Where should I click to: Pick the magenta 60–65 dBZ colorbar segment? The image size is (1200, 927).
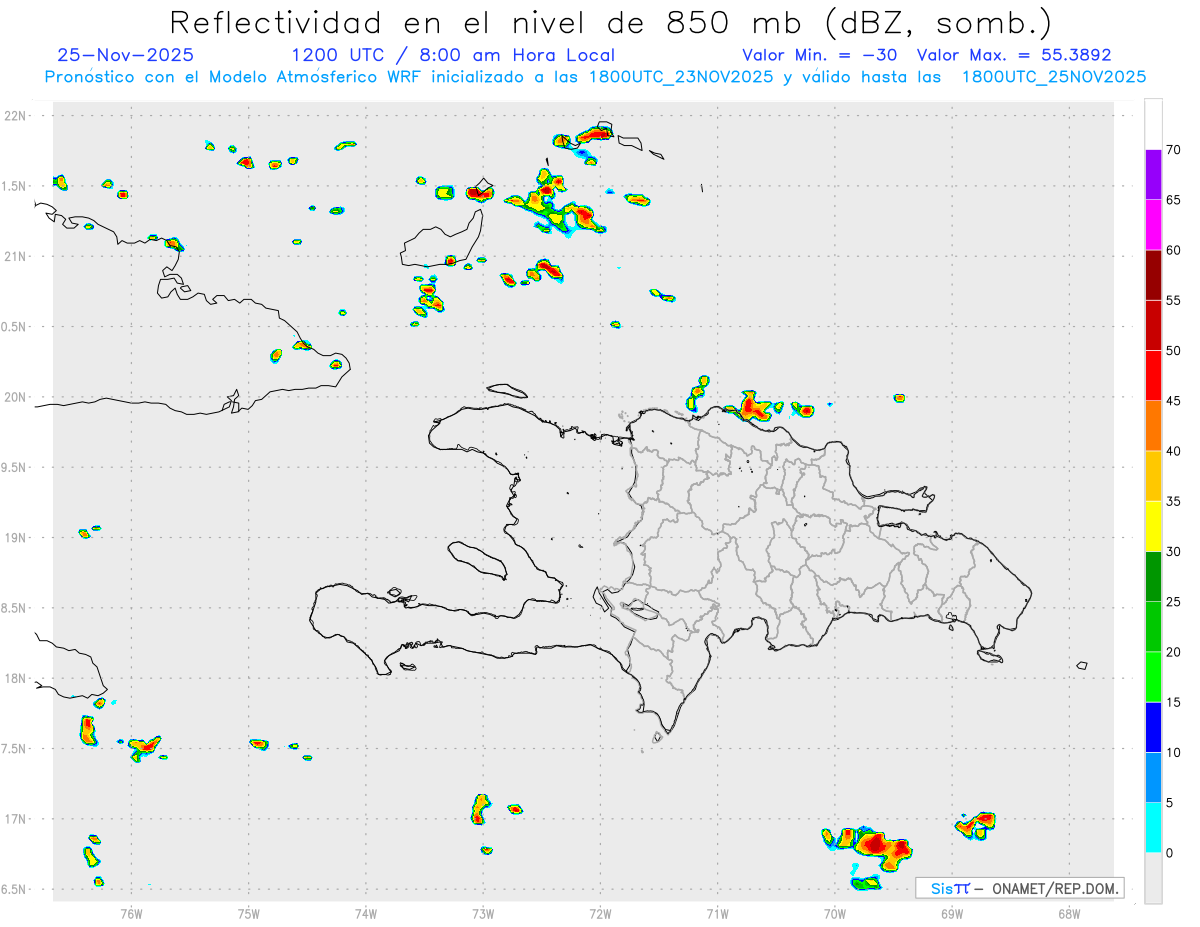[1153, 224]
